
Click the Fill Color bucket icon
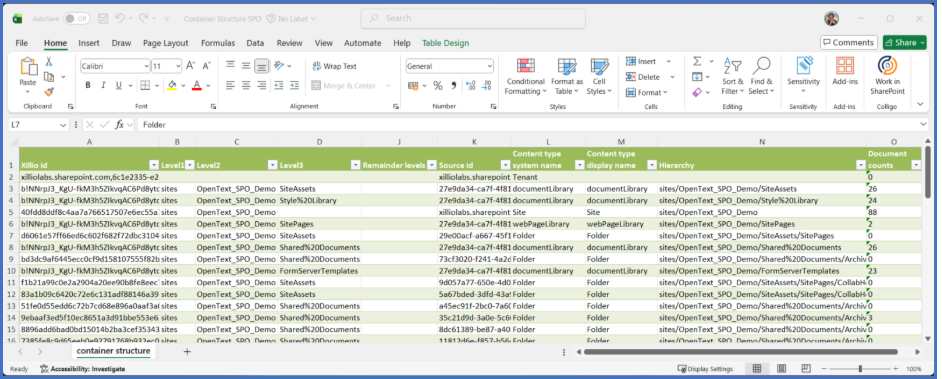point(172,85)
